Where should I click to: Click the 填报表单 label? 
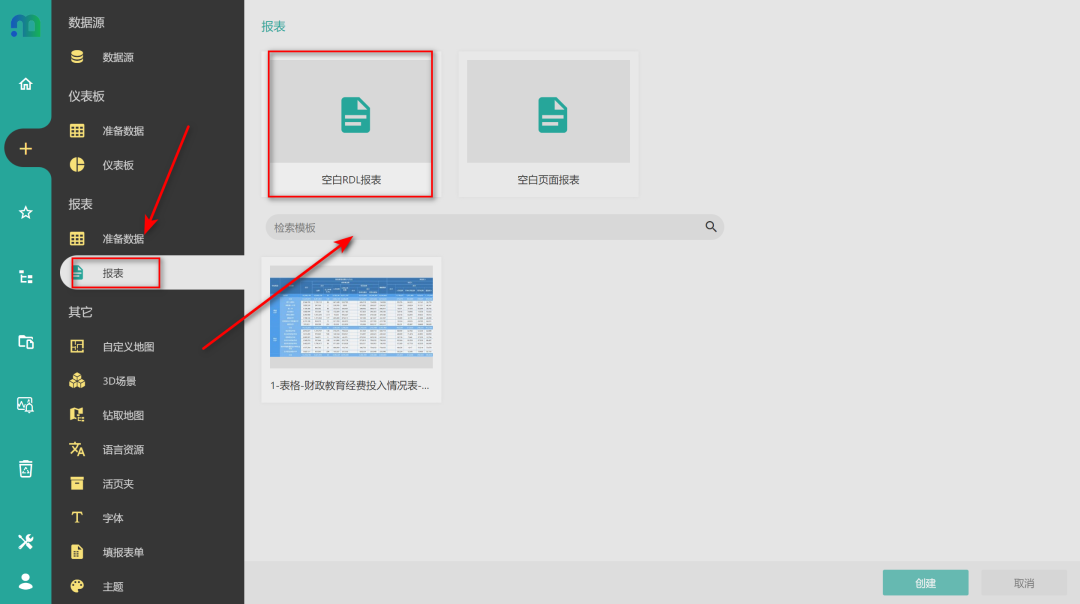coord(123,552)
